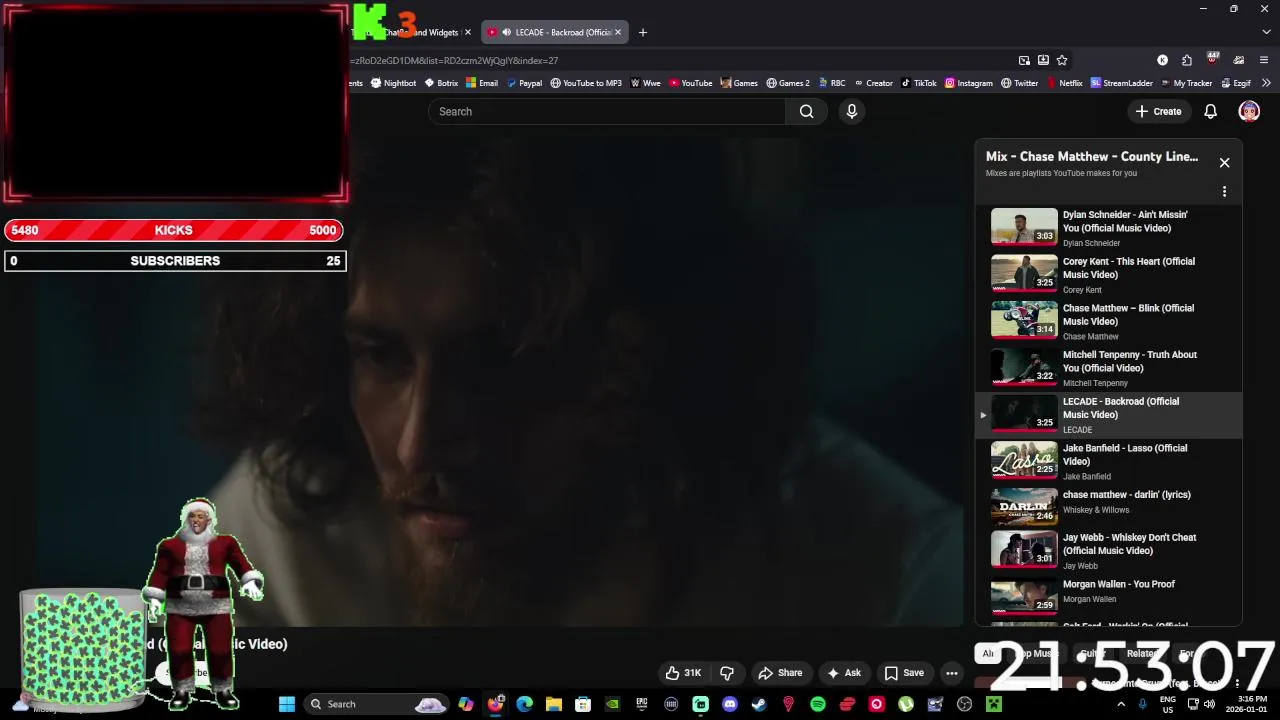The image size is (1280, 720).
Task: Click the Ask button below the video
Action: pyautogui.click(x=843, y=673)
